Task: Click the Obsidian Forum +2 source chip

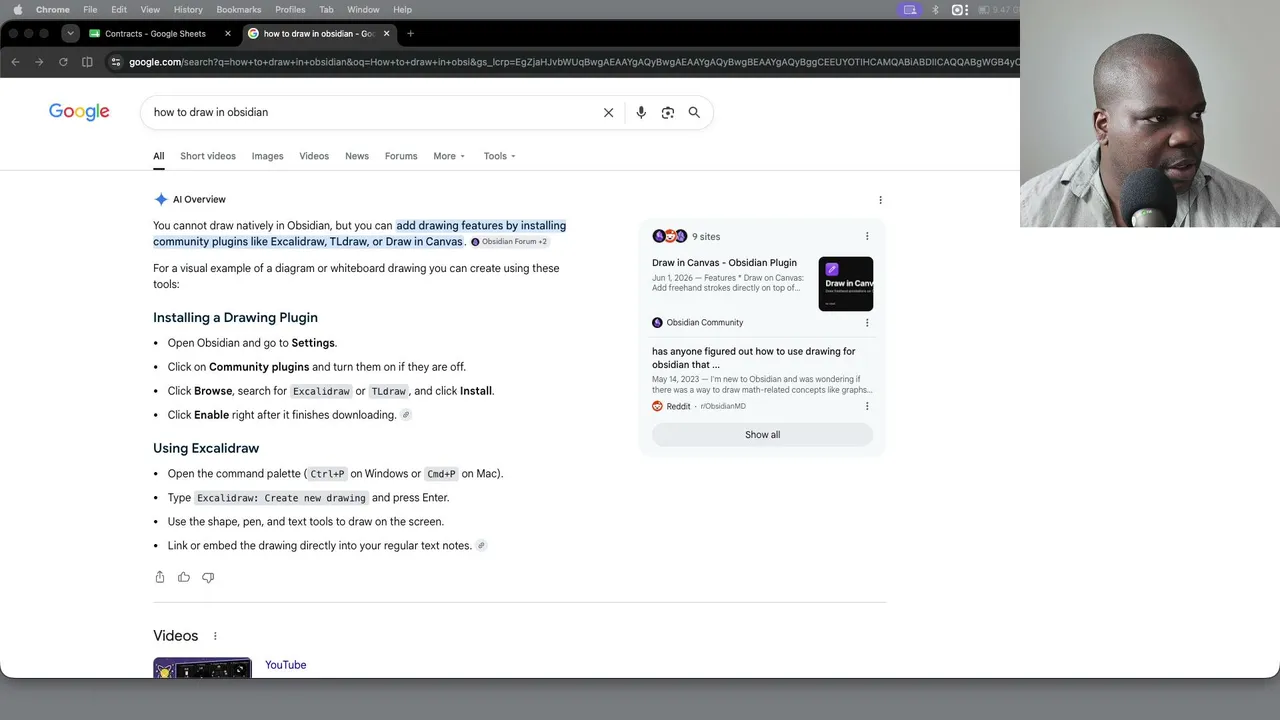Action: coord(509,242)
